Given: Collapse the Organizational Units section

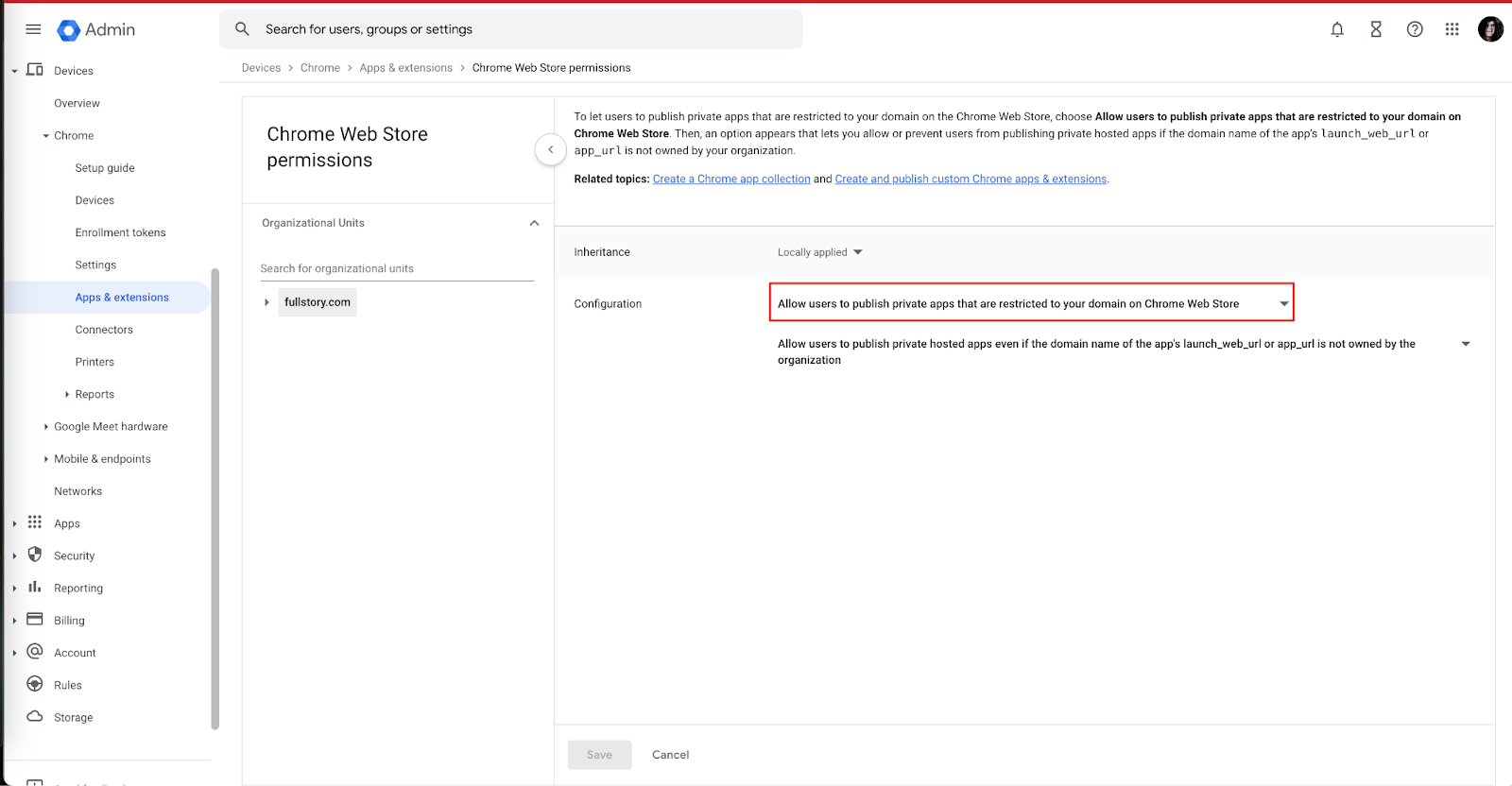Looking at the screenshot, I should (534, 223).
